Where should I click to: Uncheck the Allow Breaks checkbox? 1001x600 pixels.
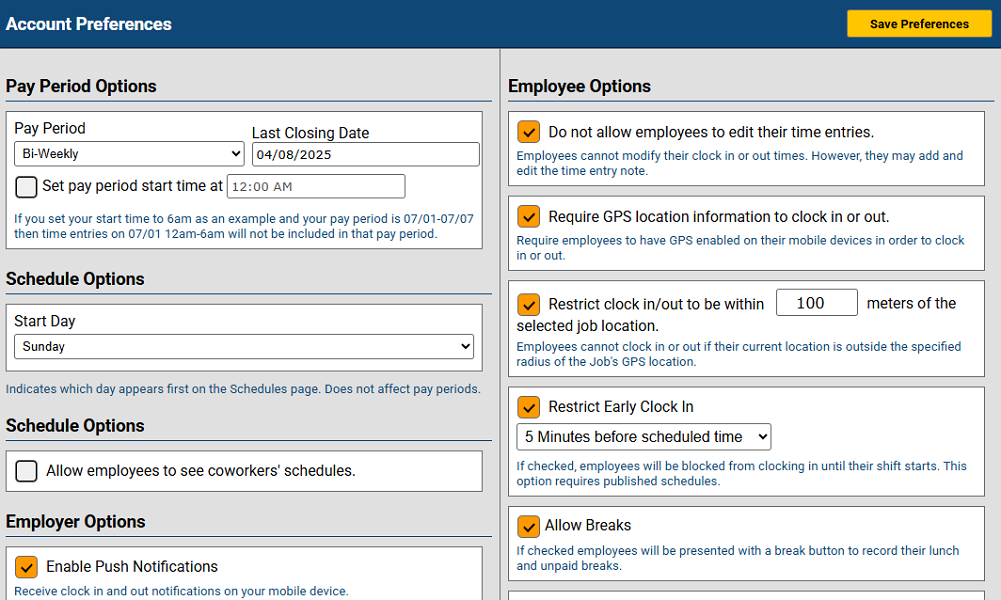coord(529,527)
